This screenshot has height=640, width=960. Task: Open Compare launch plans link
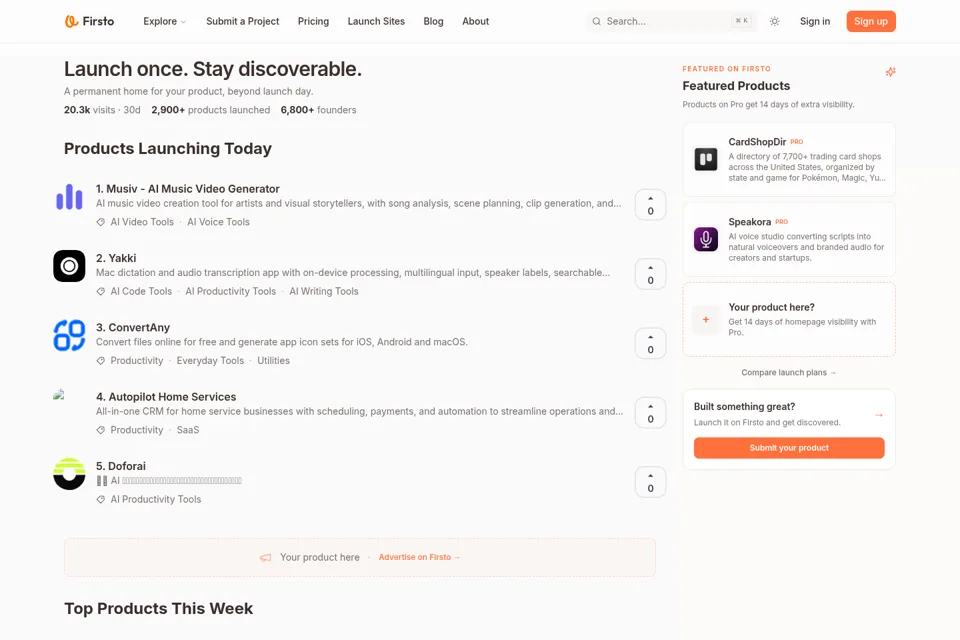point(789,372)
